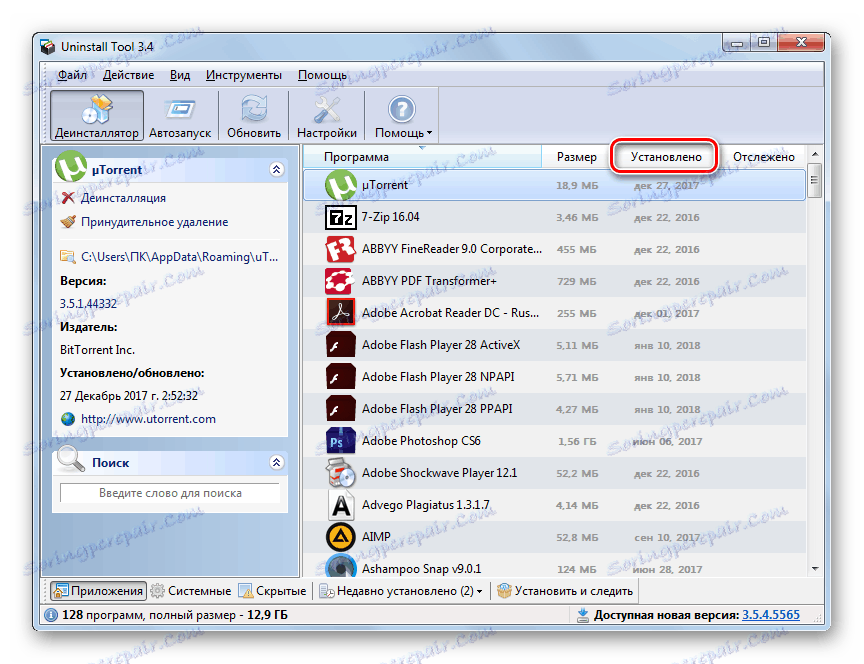The width and height of the screenshot is (864, 664).
Task: Click the download icon near new version
Action: coord(582,615)
